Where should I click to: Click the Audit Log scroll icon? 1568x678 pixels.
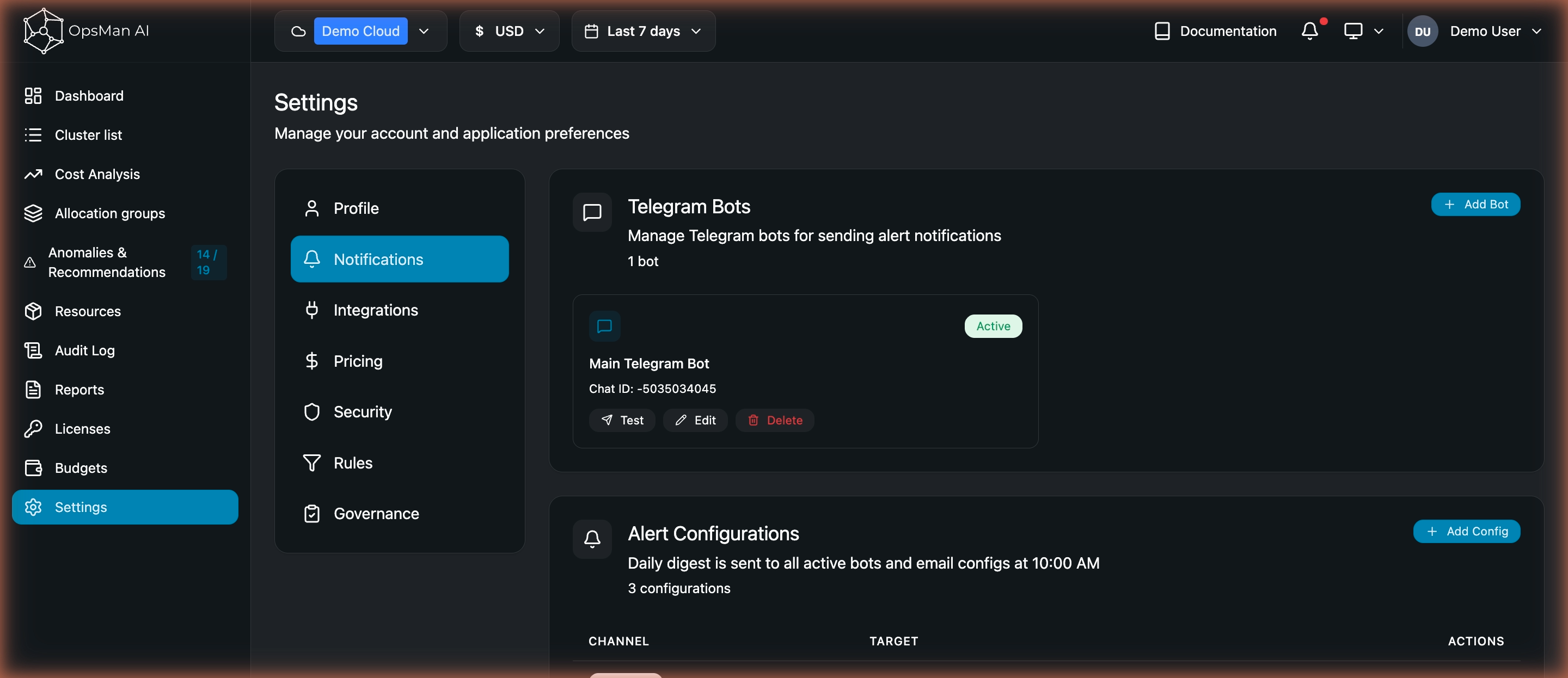pyautogui.click(x=33, y=350)
